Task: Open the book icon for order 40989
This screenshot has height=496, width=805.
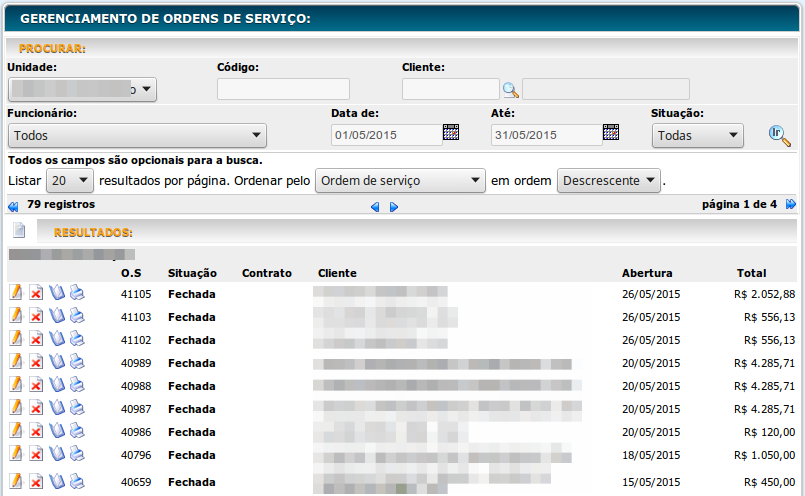Action: 57,362
